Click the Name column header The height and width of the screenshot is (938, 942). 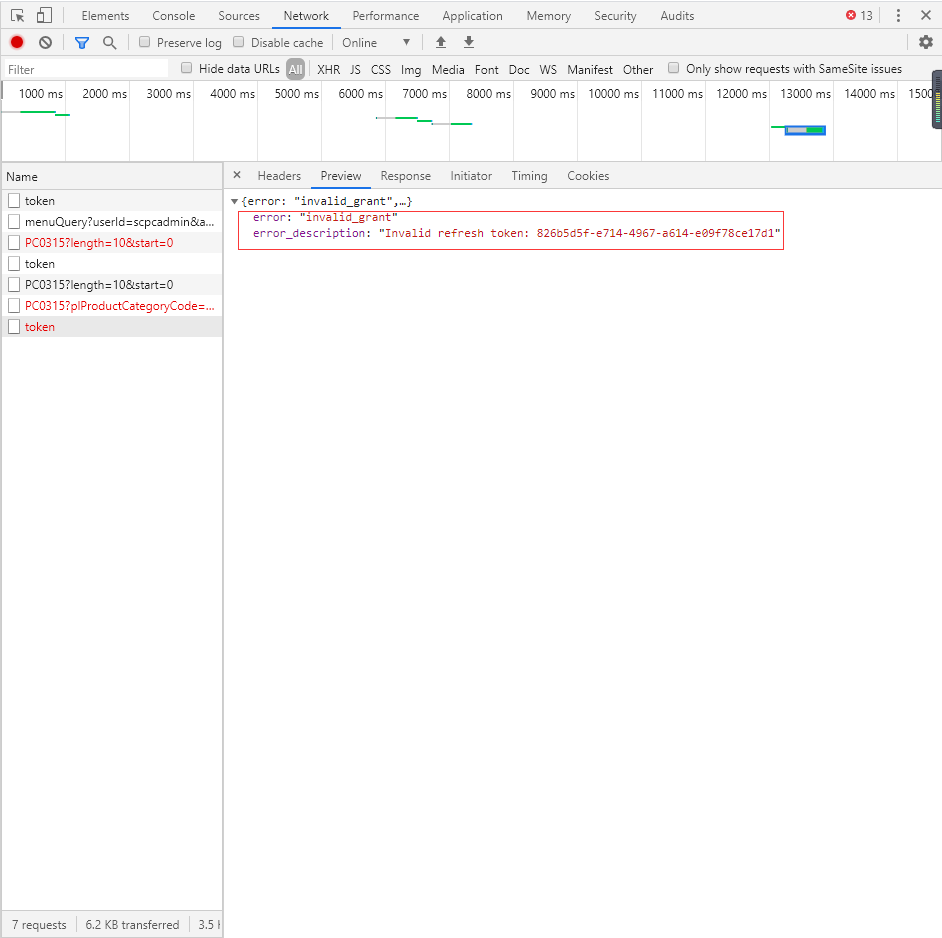coord(112,177)
